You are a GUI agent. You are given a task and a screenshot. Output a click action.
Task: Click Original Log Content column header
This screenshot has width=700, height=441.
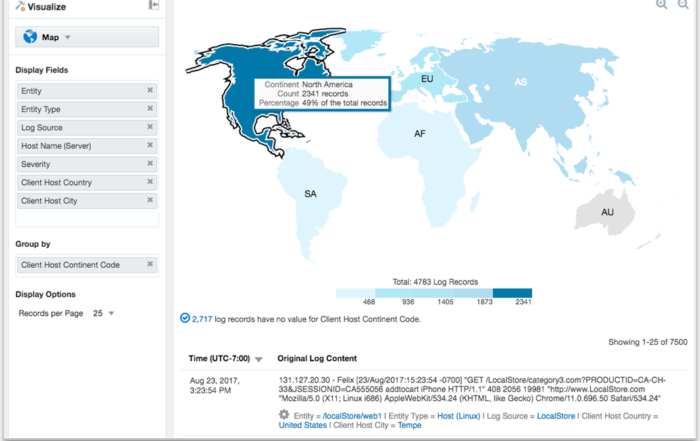coord(317,358)
